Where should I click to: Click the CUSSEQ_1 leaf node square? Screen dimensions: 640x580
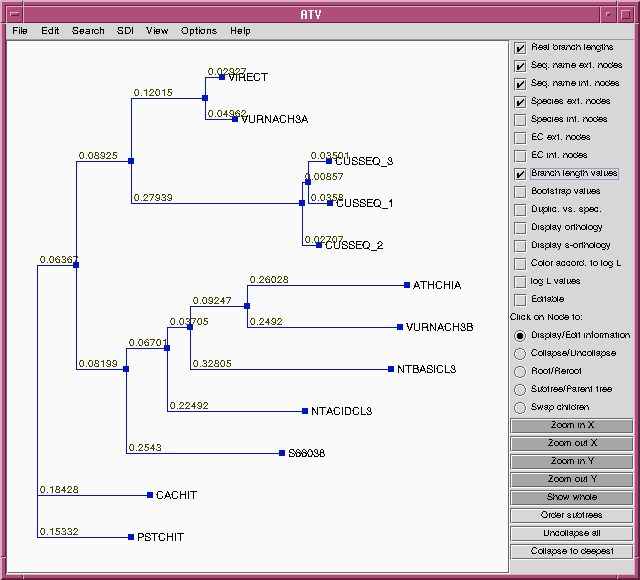click(x=330, y=203)
